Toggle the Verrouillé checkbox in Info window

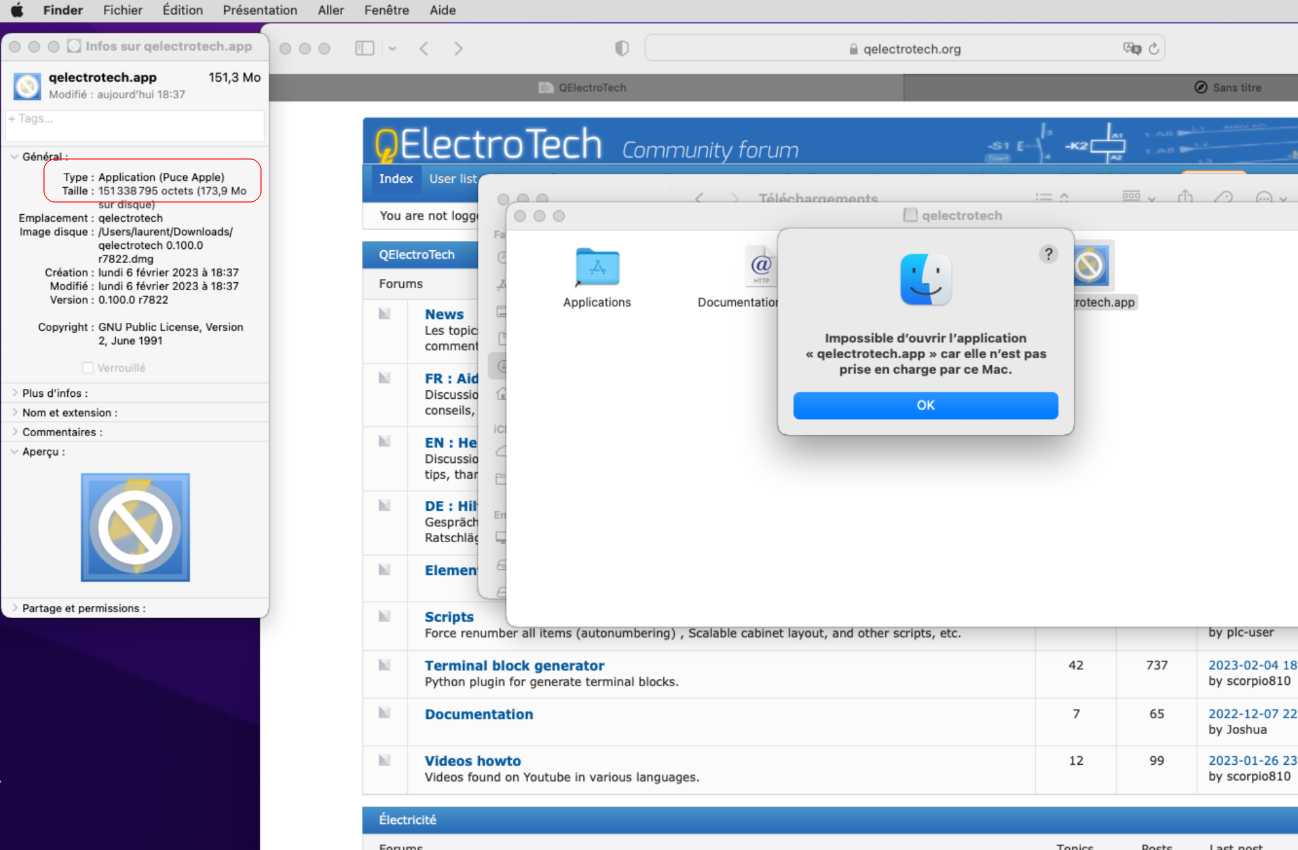(88, 368)
